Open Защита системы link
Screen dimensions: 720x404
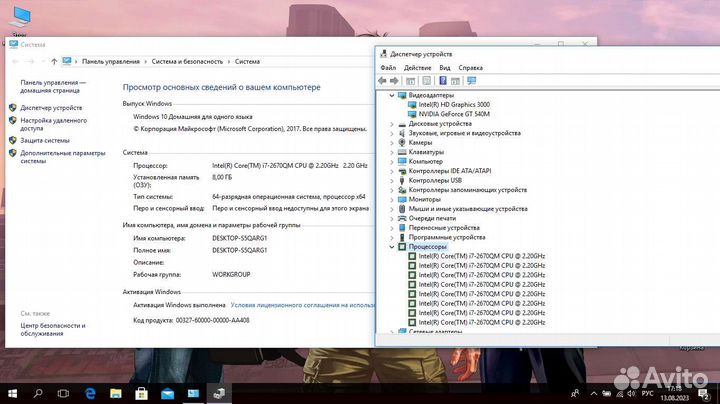pos(45,140)
